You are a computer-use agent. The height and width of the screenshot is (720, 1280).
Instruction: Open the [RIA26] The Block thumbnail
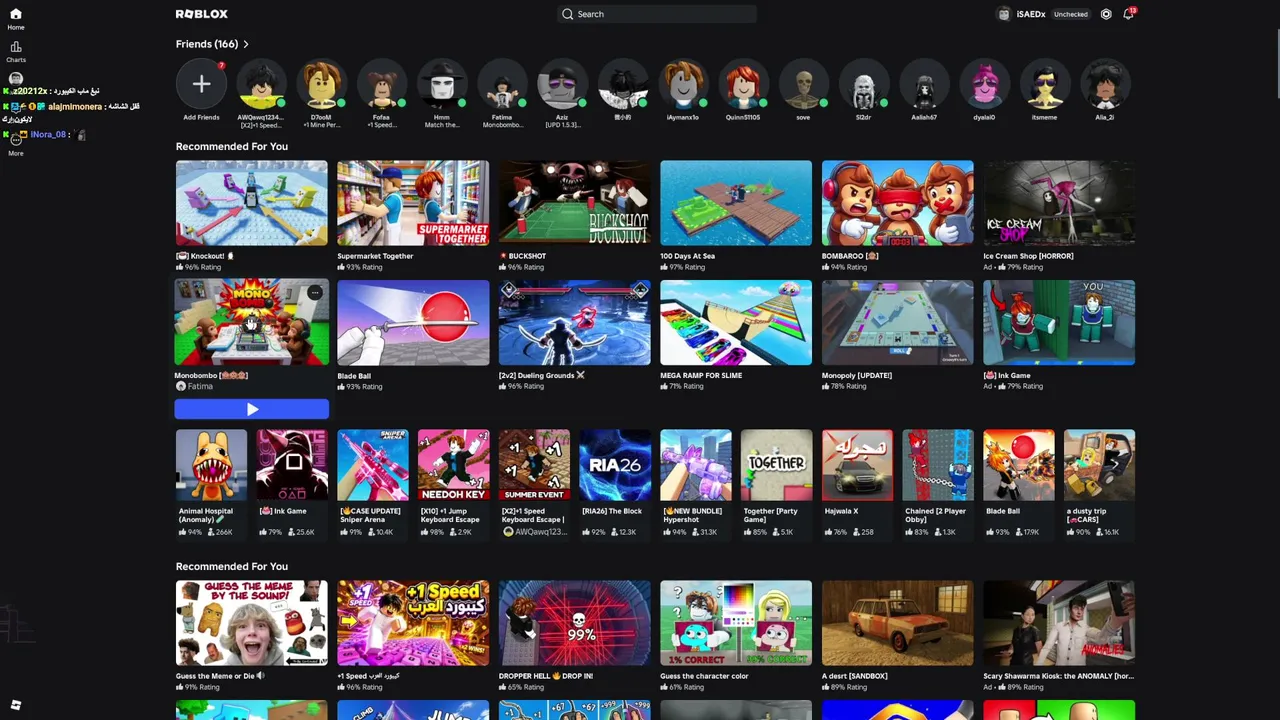[615, 465]
